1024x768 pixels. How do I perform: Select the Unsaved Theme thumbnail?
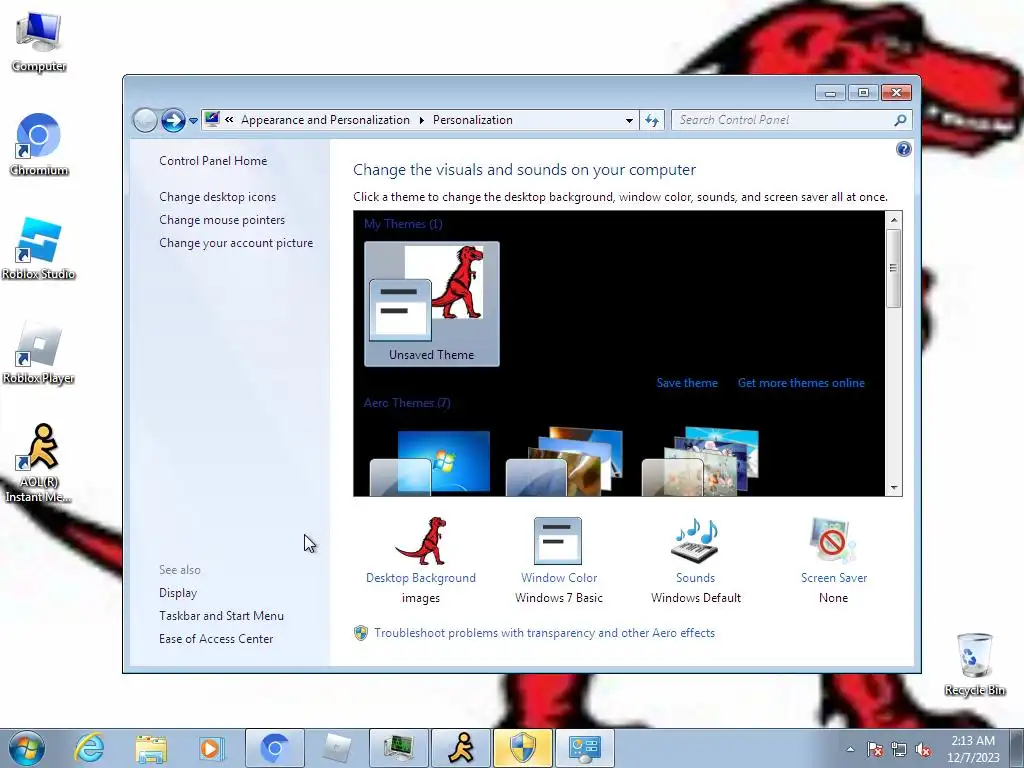coord(432,304)
